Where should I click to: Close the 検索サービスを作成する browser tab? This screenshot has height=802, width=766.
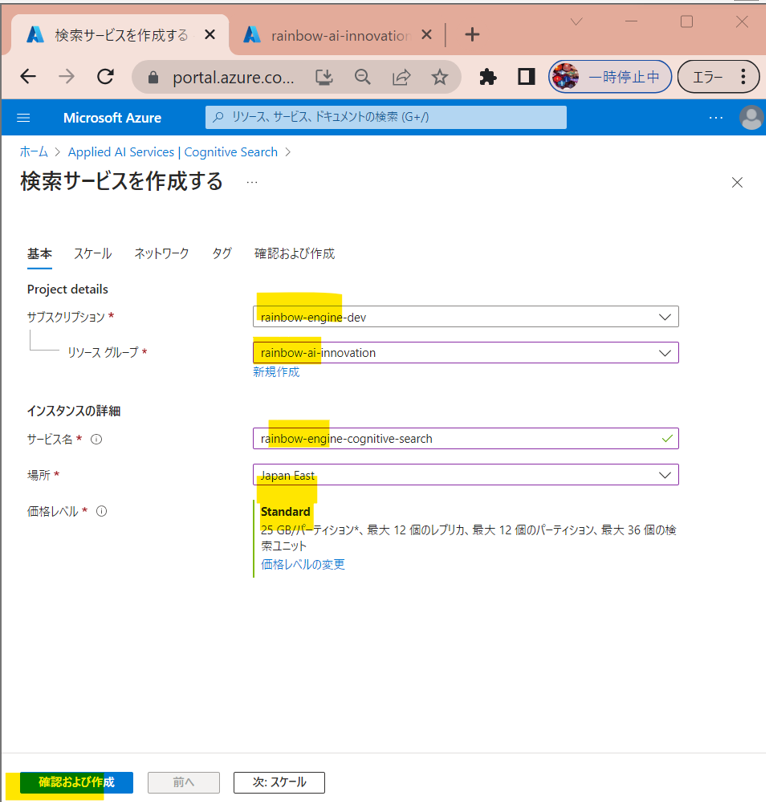click(210, 35)
